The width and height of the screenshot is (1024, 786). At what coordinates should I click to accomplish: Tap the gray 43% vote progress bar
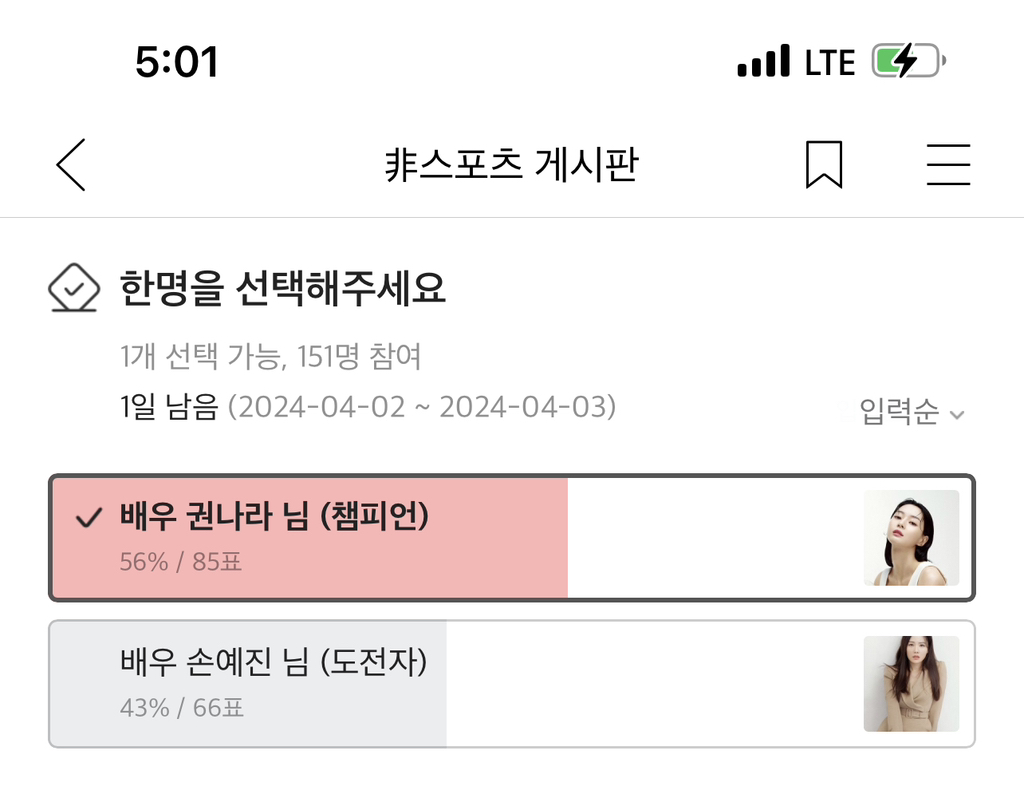point(249,684)
